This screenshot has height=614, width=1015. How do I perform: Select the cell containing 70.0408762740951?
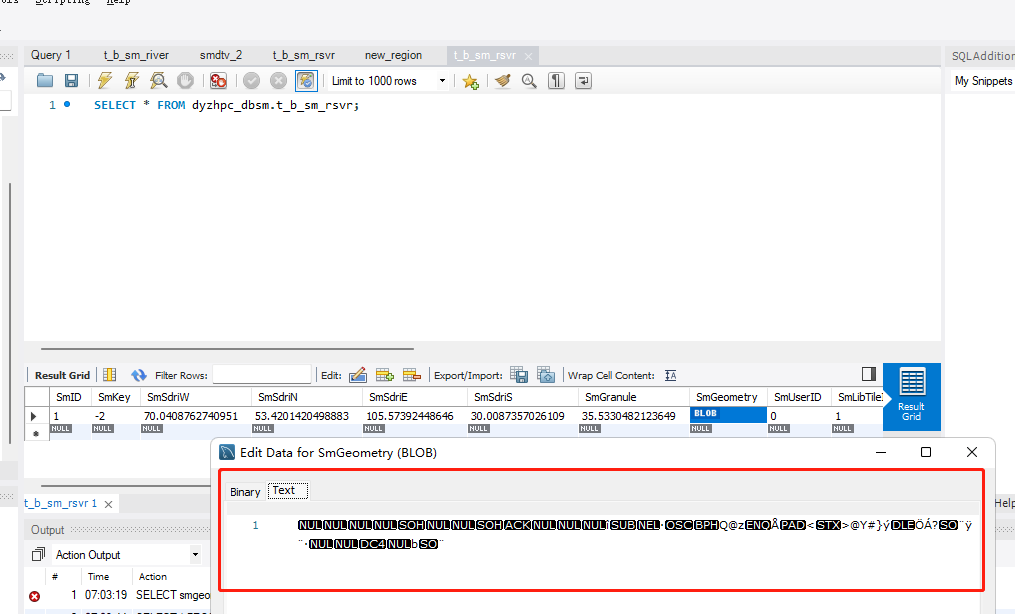(x=195, y=415)
